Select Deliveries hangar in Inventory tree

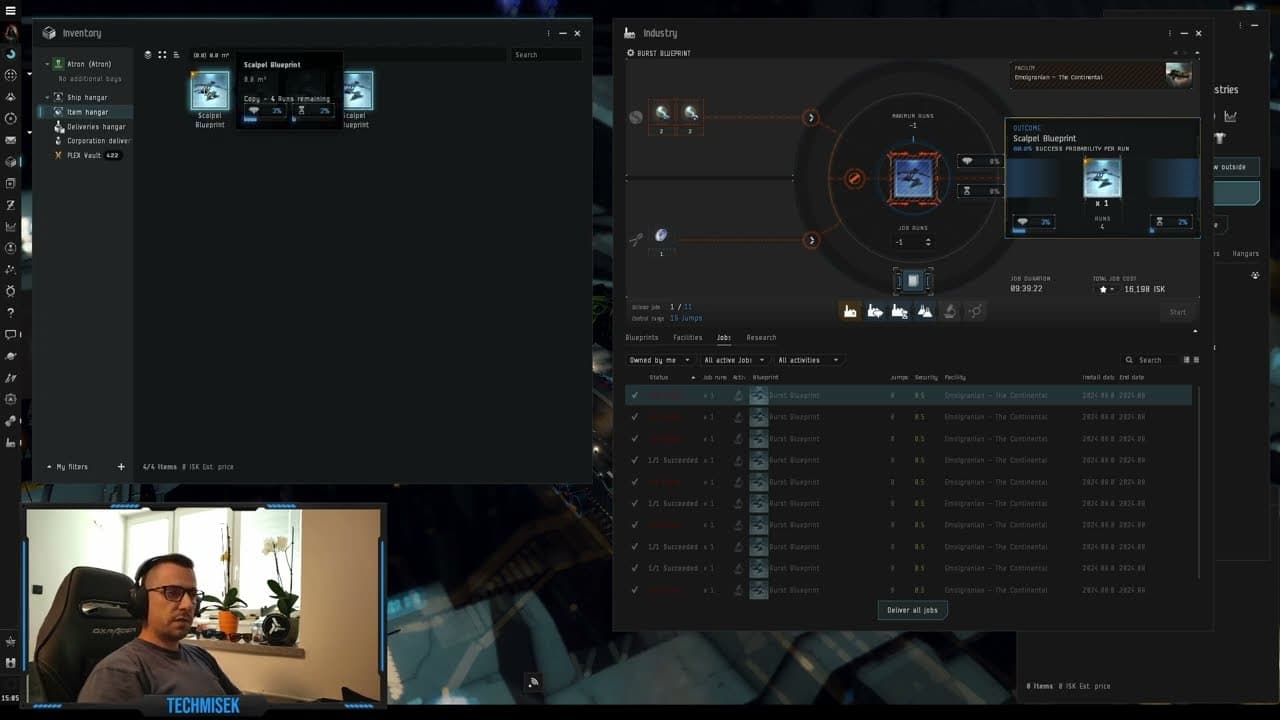(96, 127)
